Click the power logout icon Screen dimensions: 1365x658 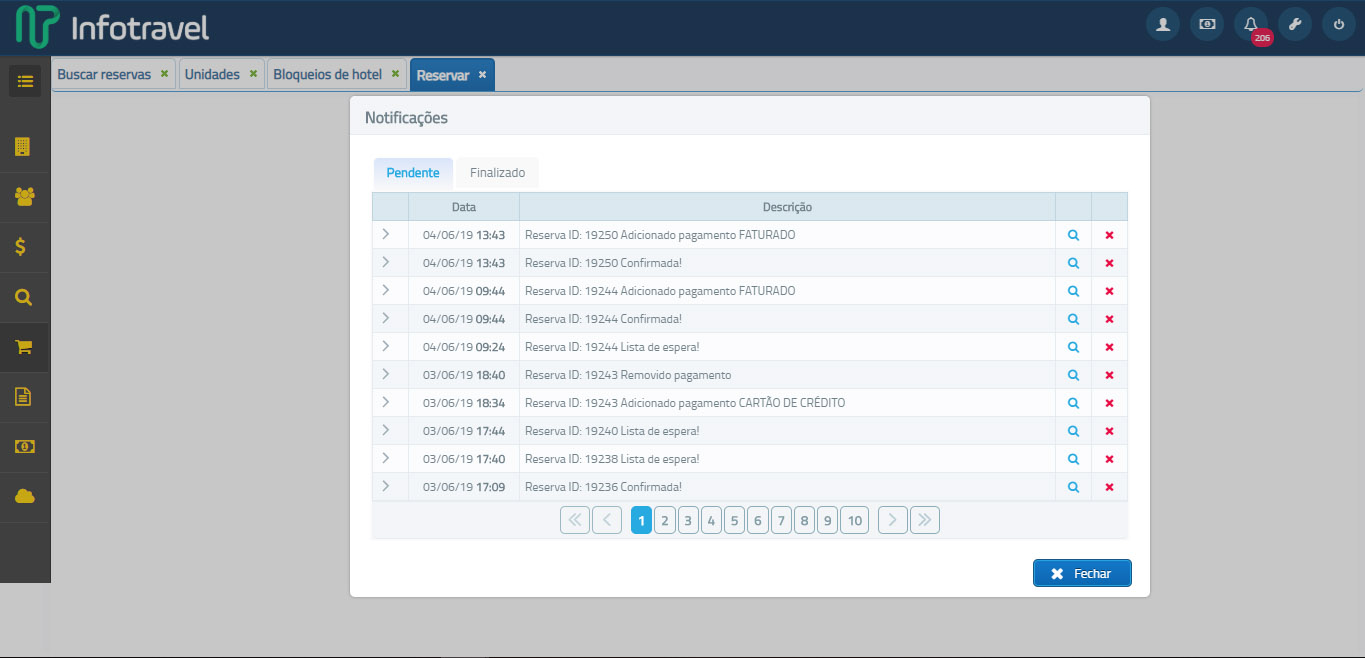(1338, 25)
